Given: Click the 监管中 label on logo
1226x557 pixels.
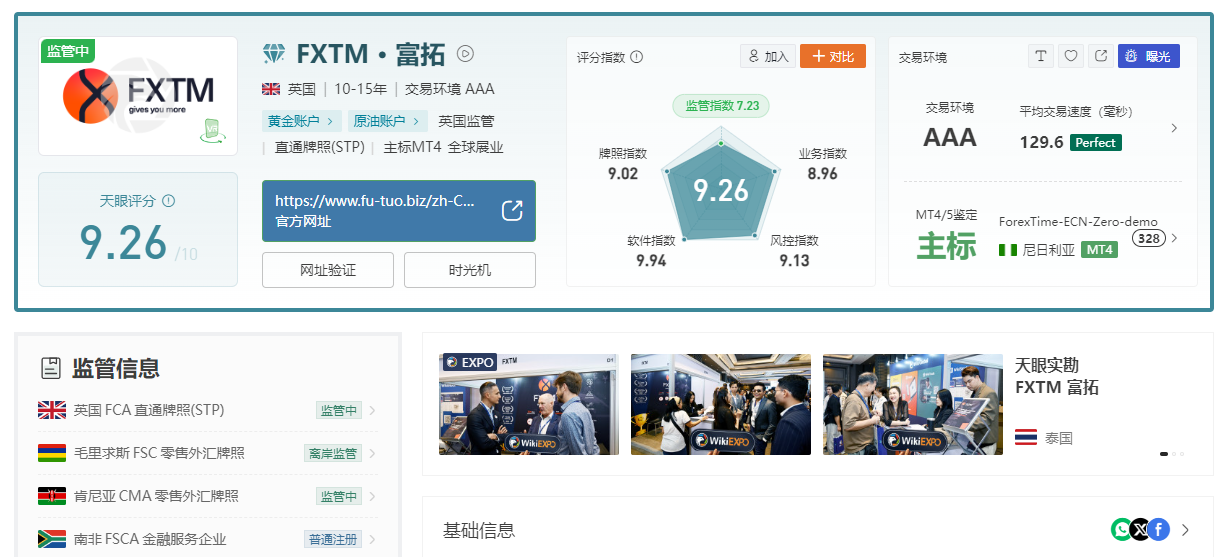Looking at the screenshot, I should (68, 51).
